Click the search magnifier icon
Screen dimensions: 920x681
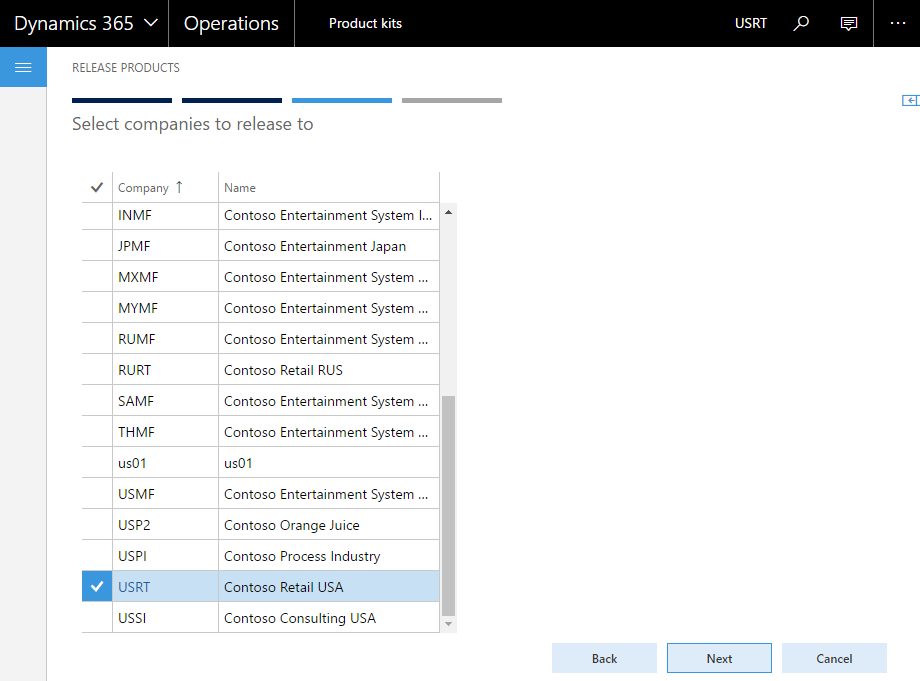coord(801,23)
